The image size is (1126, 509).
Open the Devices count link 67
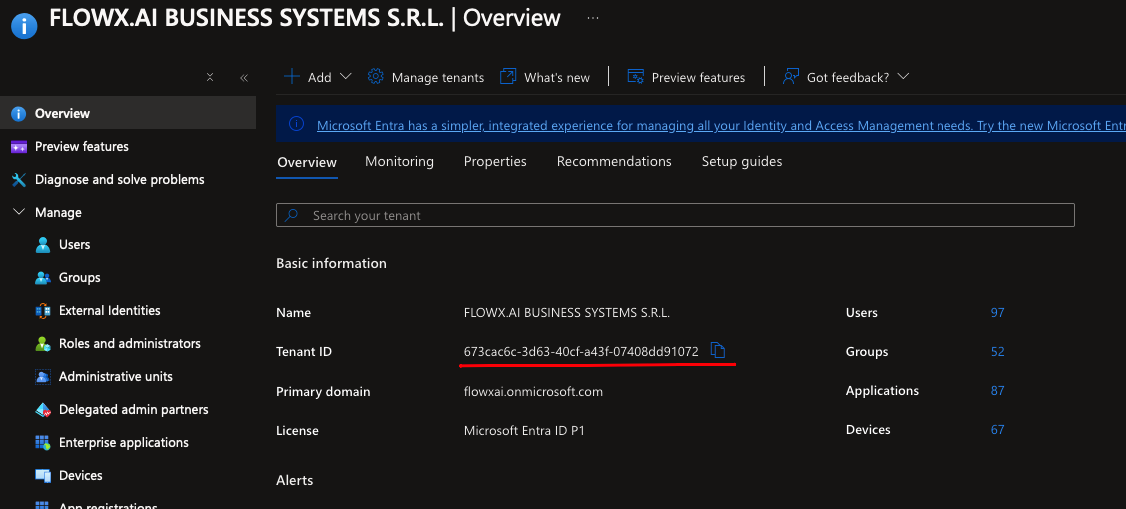coord(997,430)
